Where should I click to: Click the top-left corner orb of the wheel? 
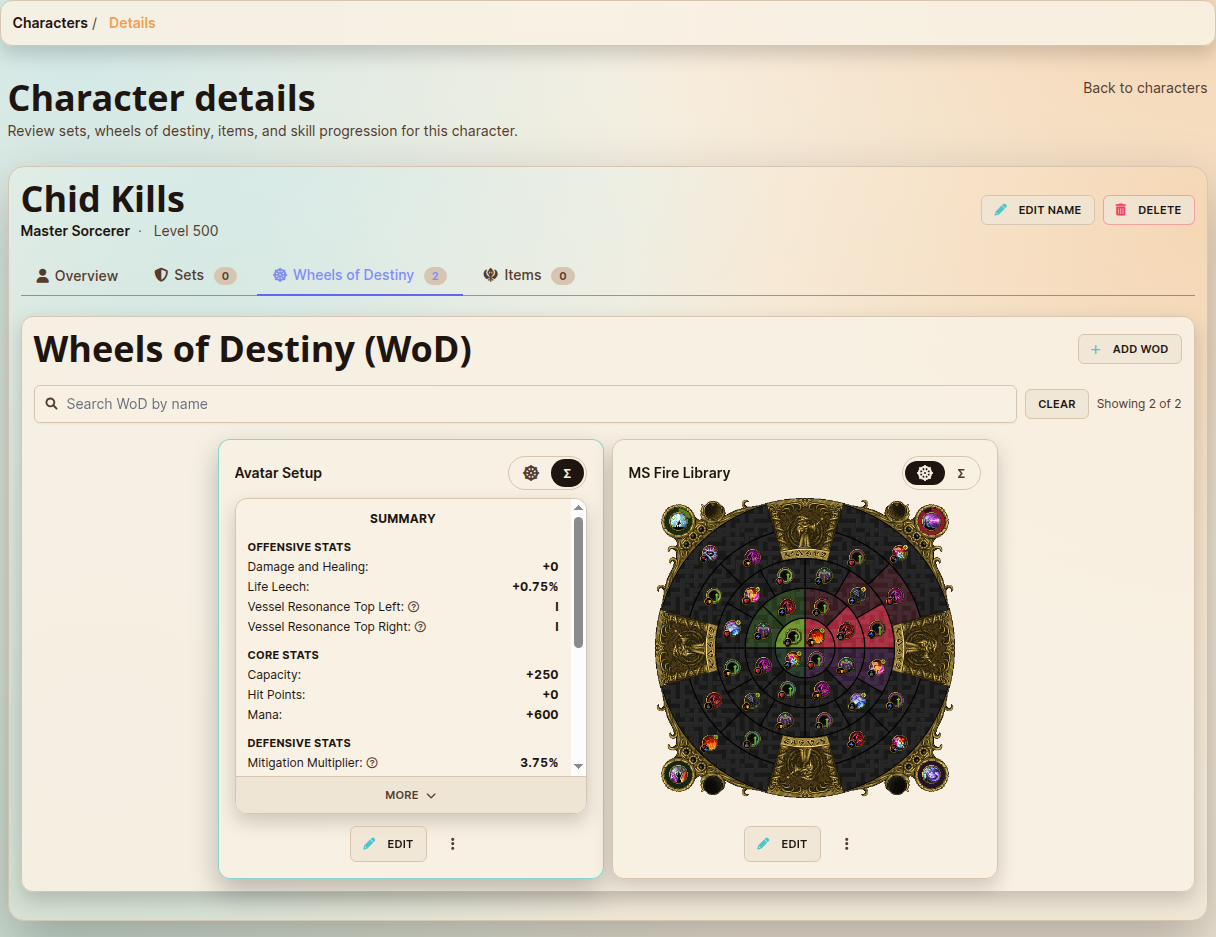tap(679, 520)
